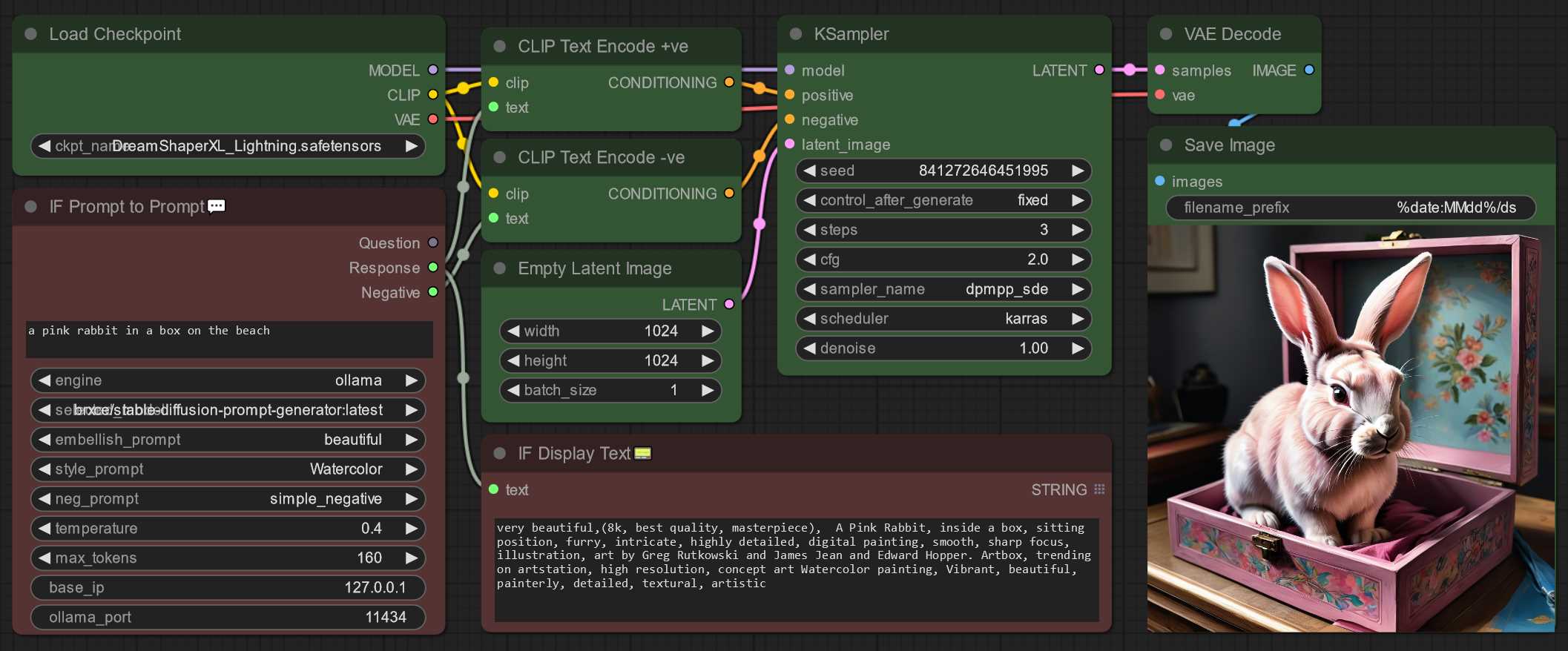The height and width of the screenshot is (651, 1568).
Task: Click the KSampler node title
Action: pos(851,34)
